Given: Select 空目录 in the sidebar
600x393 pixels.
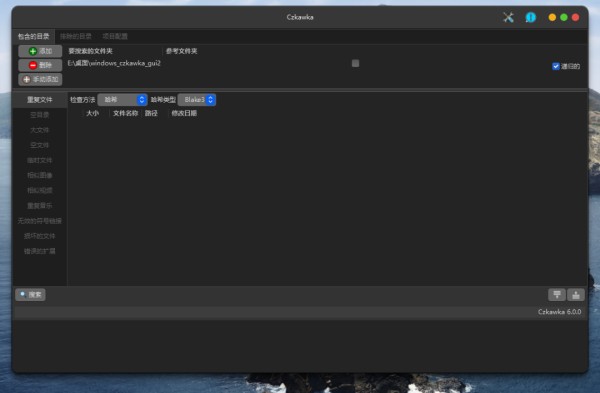Looking at the screenshot, I should (40, 115).
